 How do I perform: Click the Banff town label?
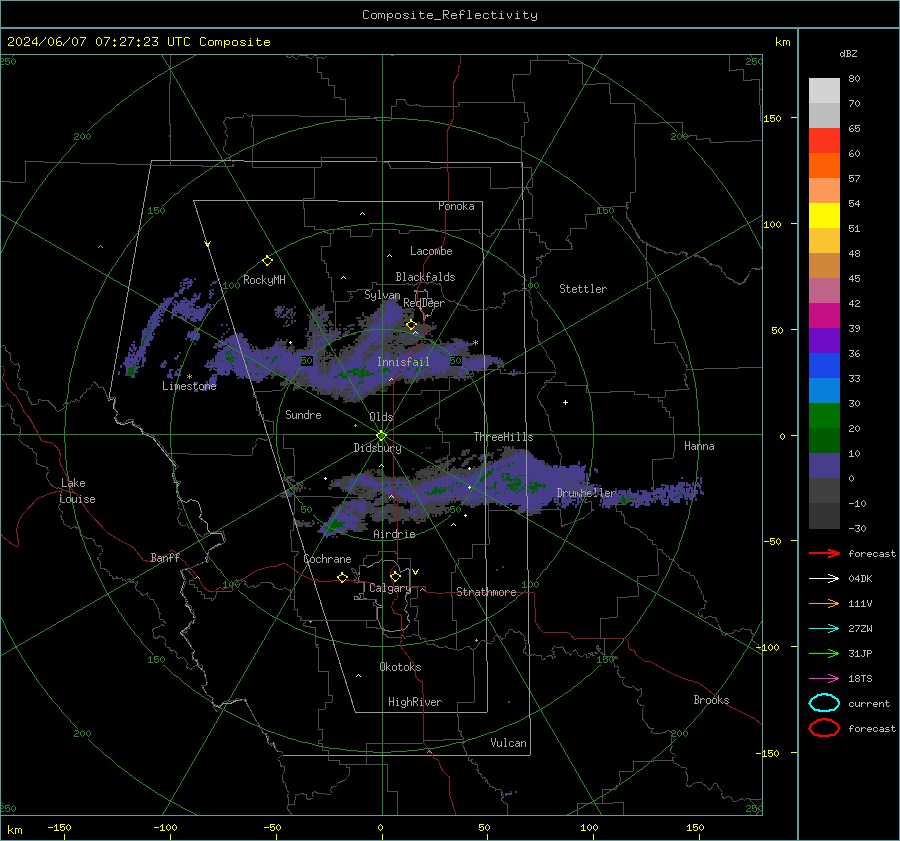point(165,557)
